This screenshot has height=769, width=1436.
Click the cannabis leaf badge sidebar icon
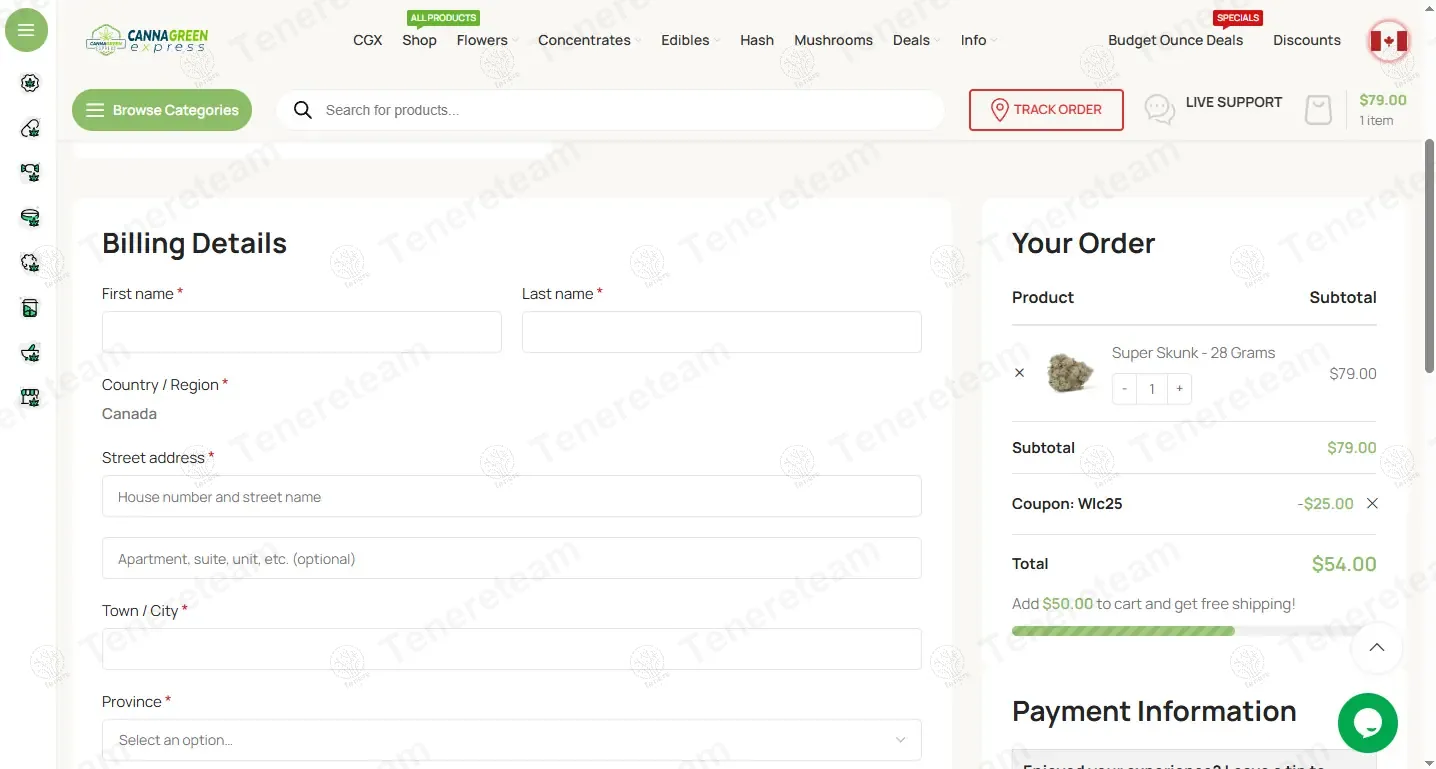30,83
